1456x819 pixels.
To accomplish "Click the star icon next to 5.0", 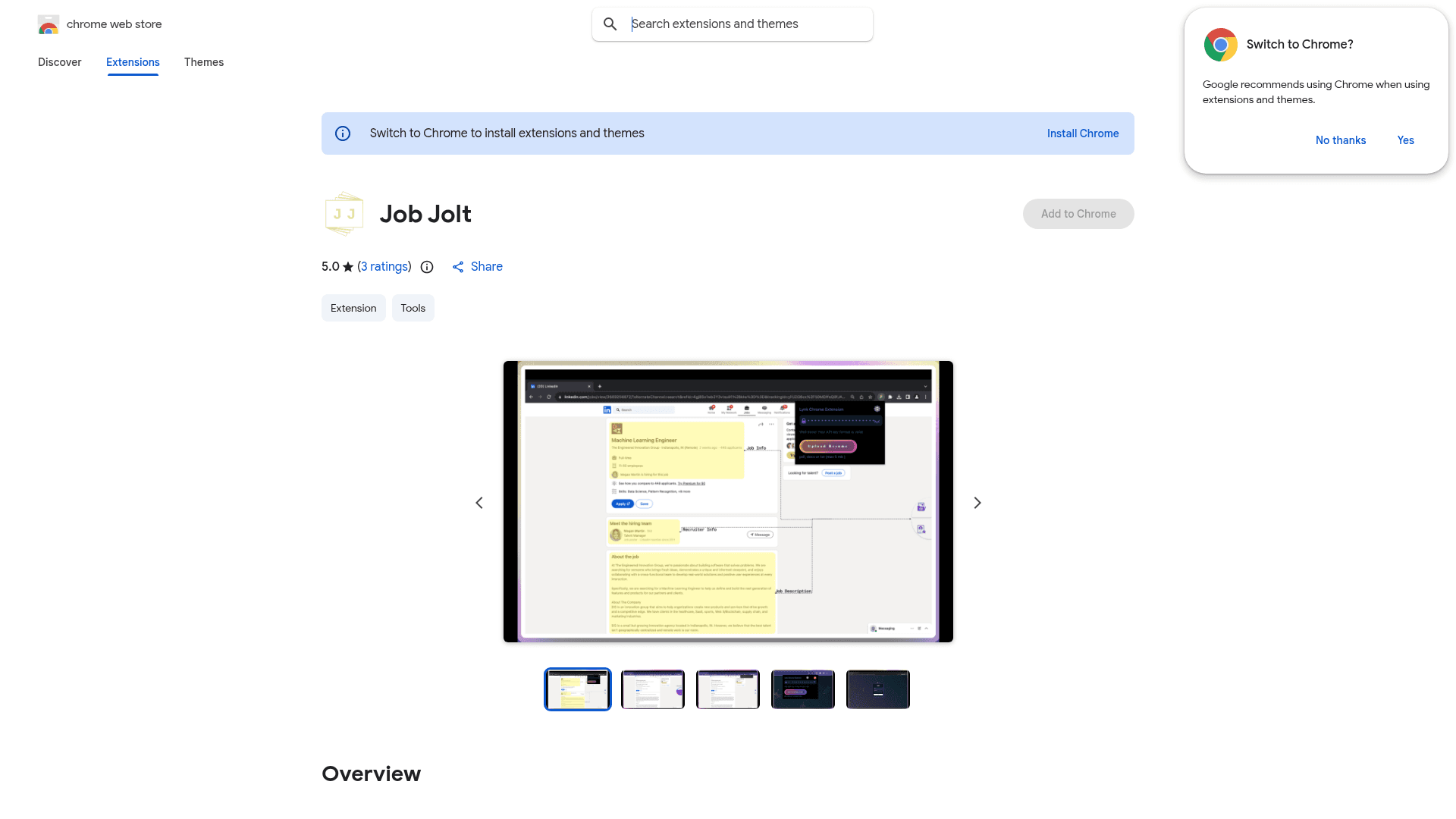I will 347,266.
